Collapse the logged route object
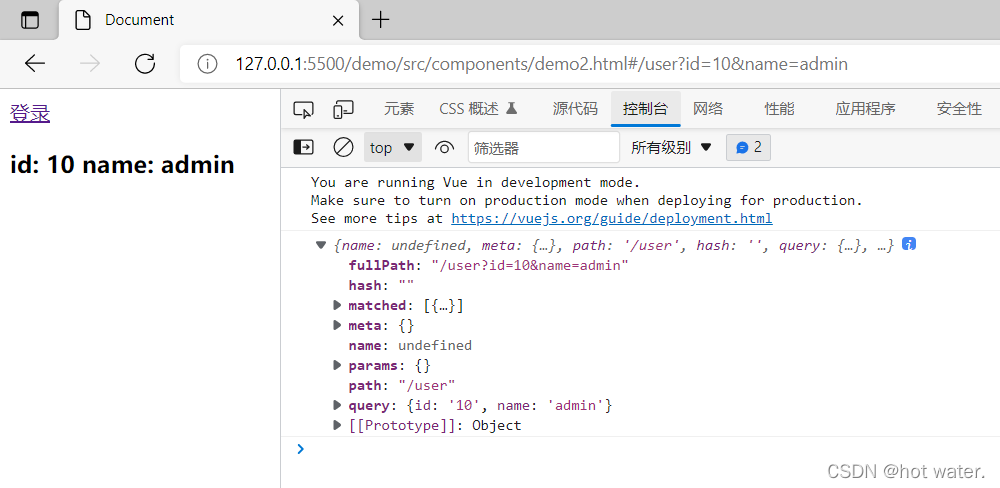 321,246
